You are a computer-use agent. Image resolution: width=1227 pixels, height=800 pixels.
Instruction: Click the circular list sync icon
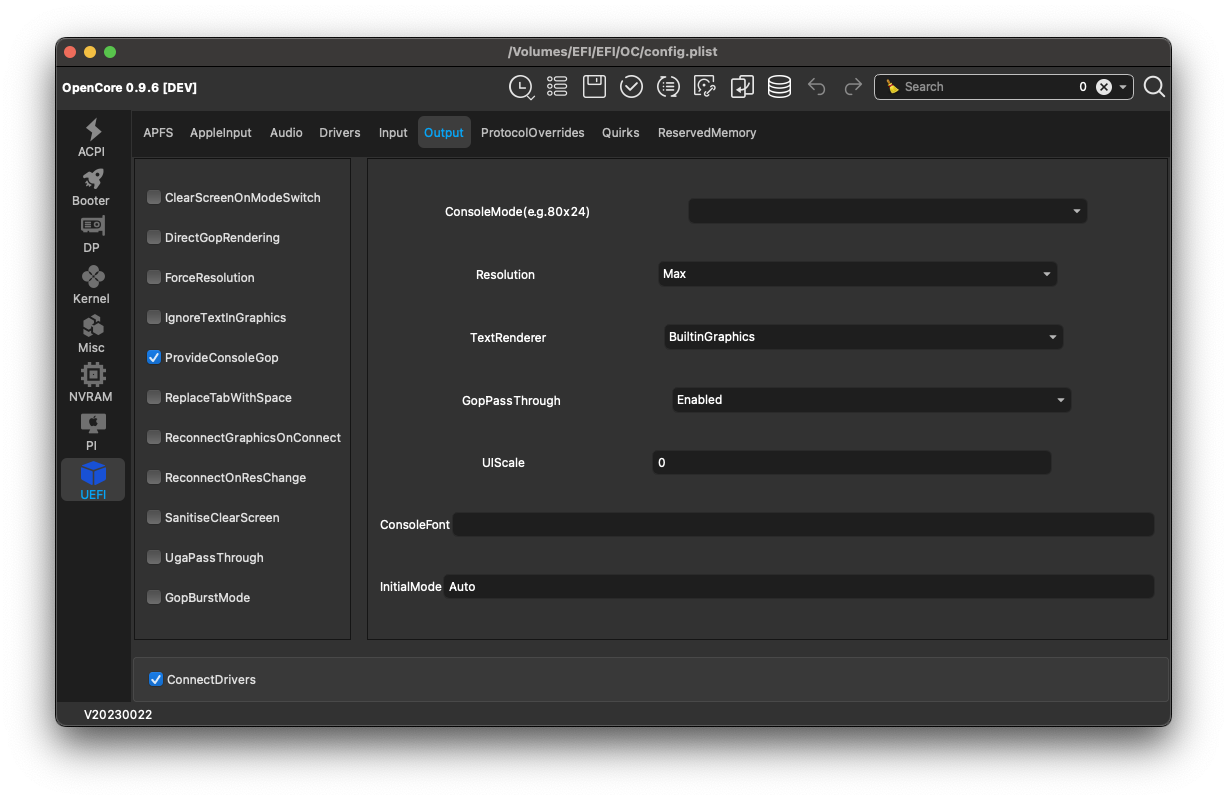(668, 87)
